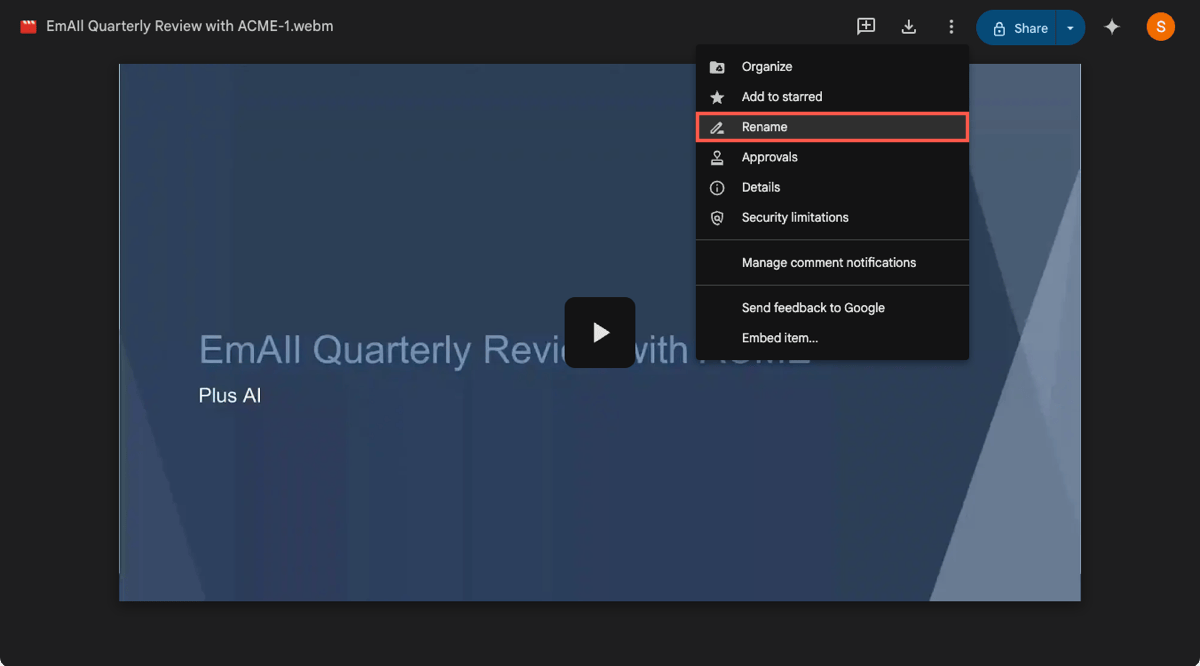Image resolution: width=1200 pixels, height=666 pixels.
Task: Click the file name EmAll Quarterly Review title
Action: click(190, 27)
